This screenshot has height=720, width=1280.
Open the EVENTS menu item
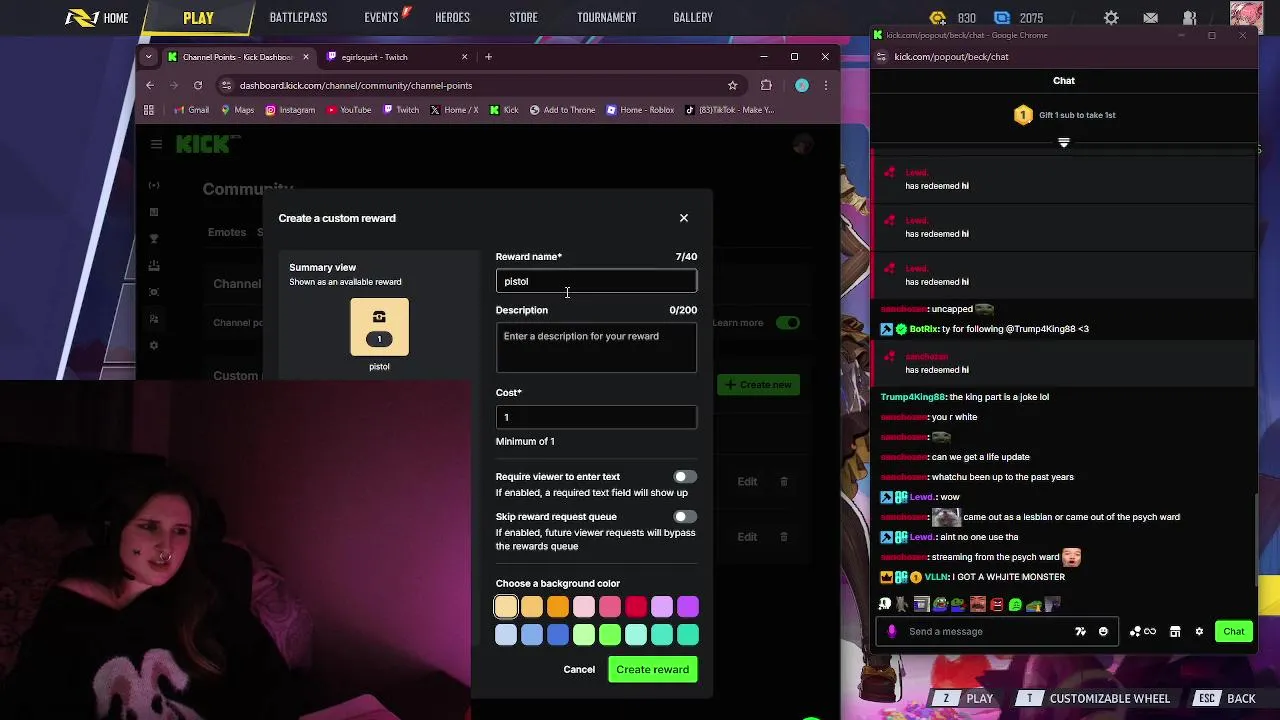pyautogui.click(x=382, y=18)
